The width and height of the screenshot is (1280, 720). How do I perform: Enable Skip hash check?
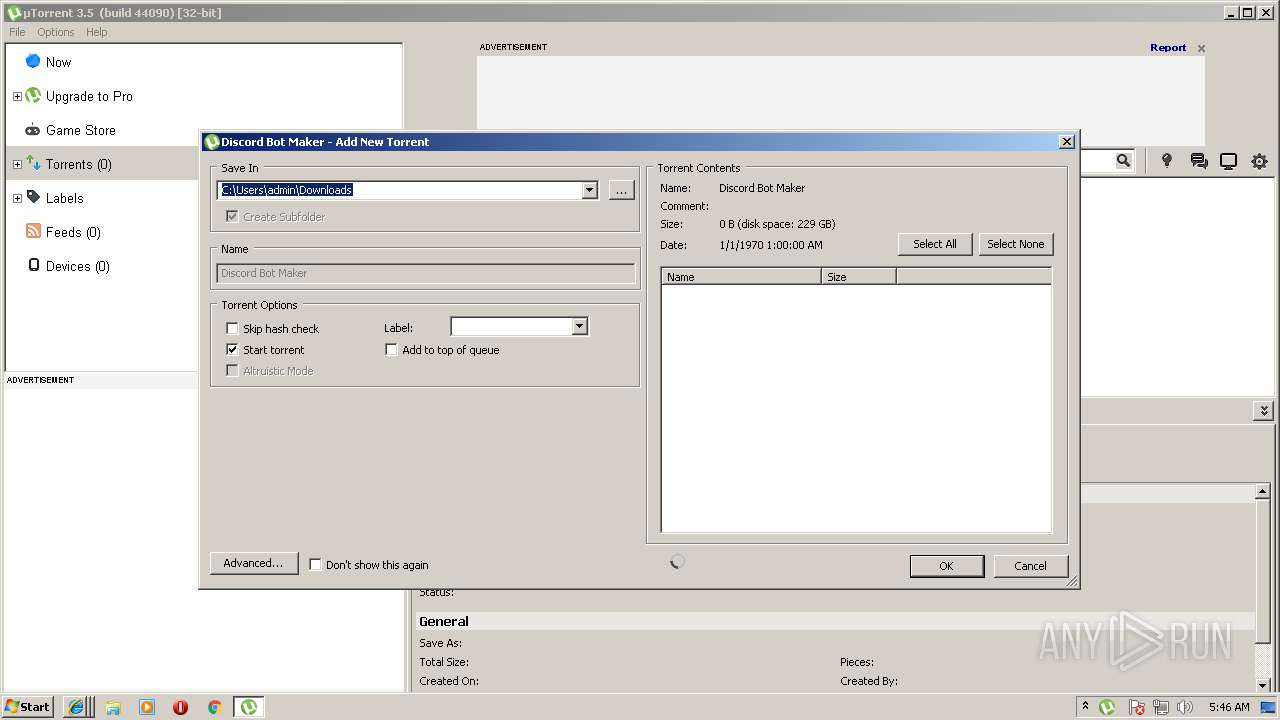pyautogui.click(x=232, y=328)
